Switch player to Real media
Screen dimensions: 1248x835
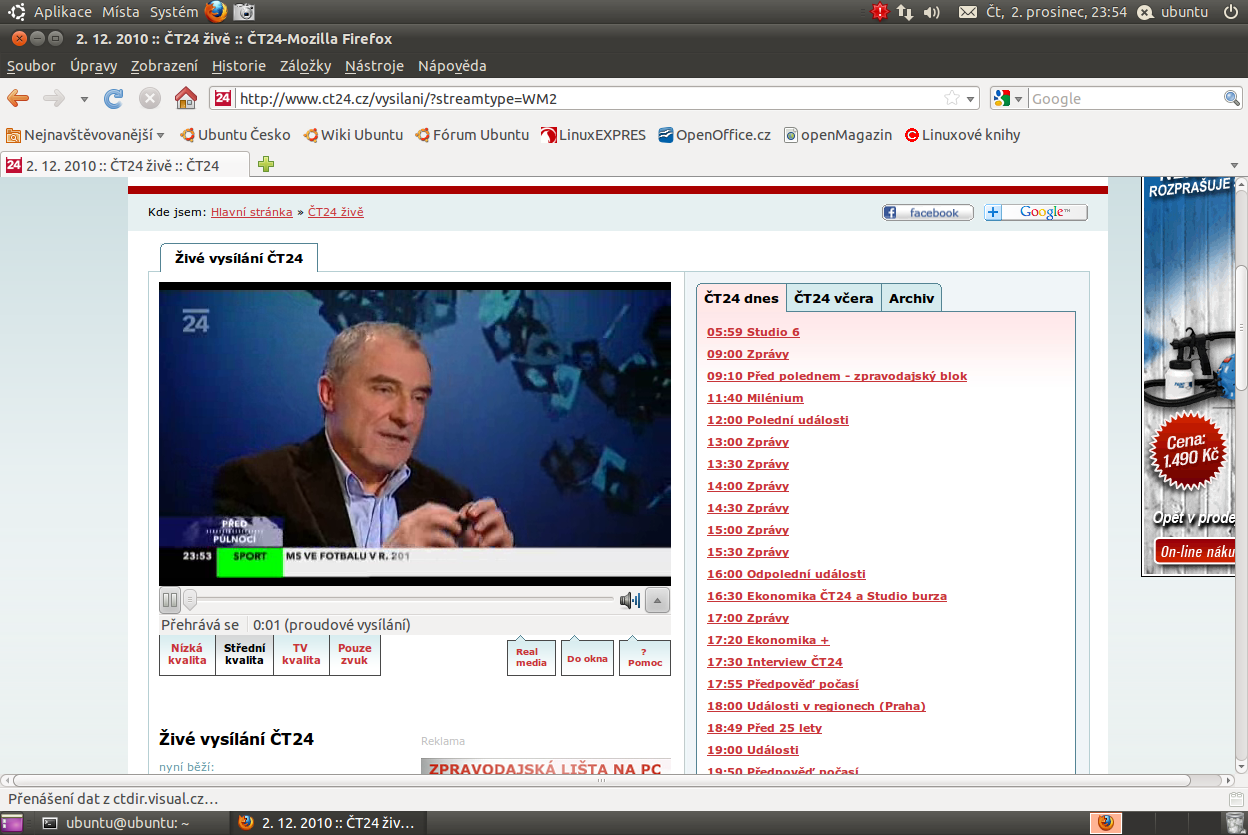pyautogui.click(x=531, y=657)
